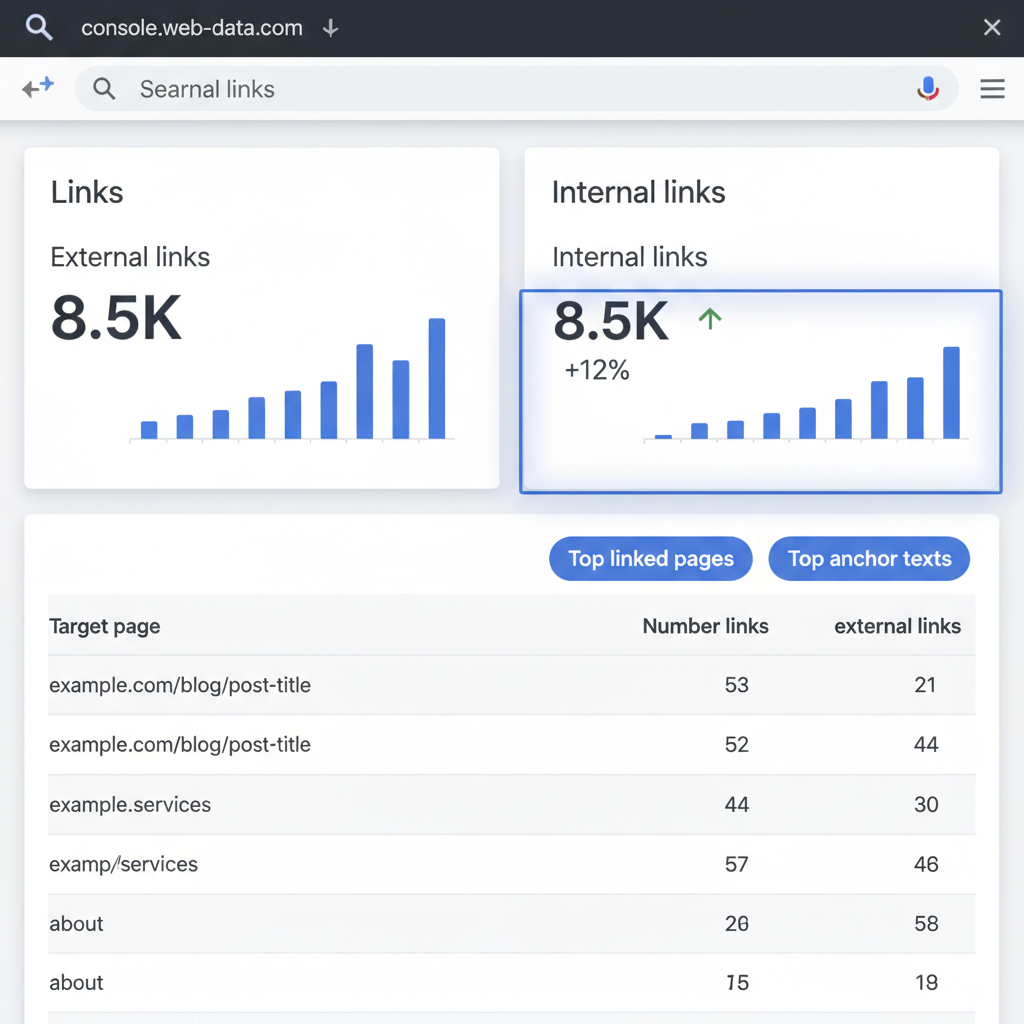Click the microphone voice search icon
The height and width of the screenshot is (1024, 1024).
(928, 89)
